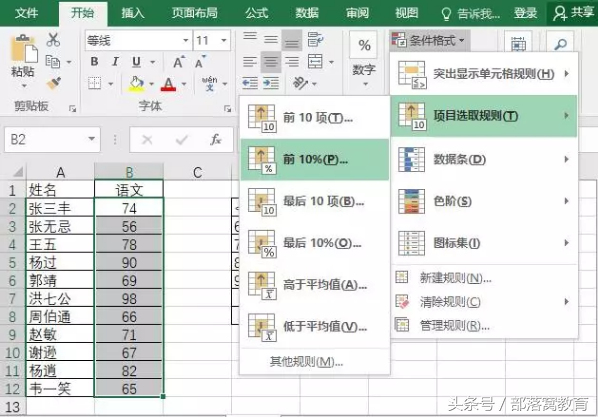Select 前 10%(P) rule
Screen dimensions: 598x417
pos(315,159)
